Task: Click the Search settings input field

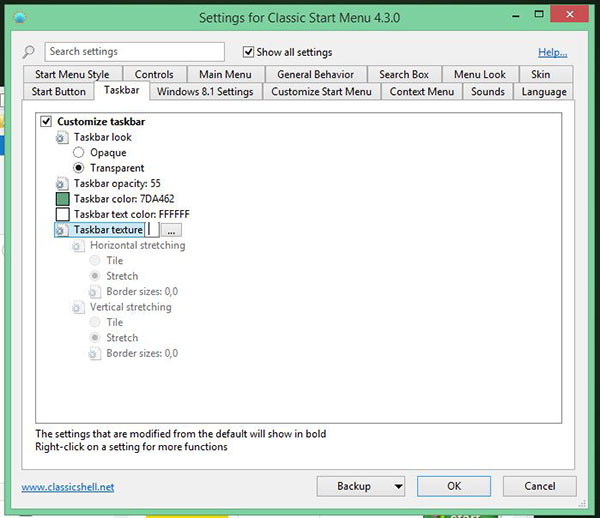Action: pyautogui.click(x=134, y=52)
